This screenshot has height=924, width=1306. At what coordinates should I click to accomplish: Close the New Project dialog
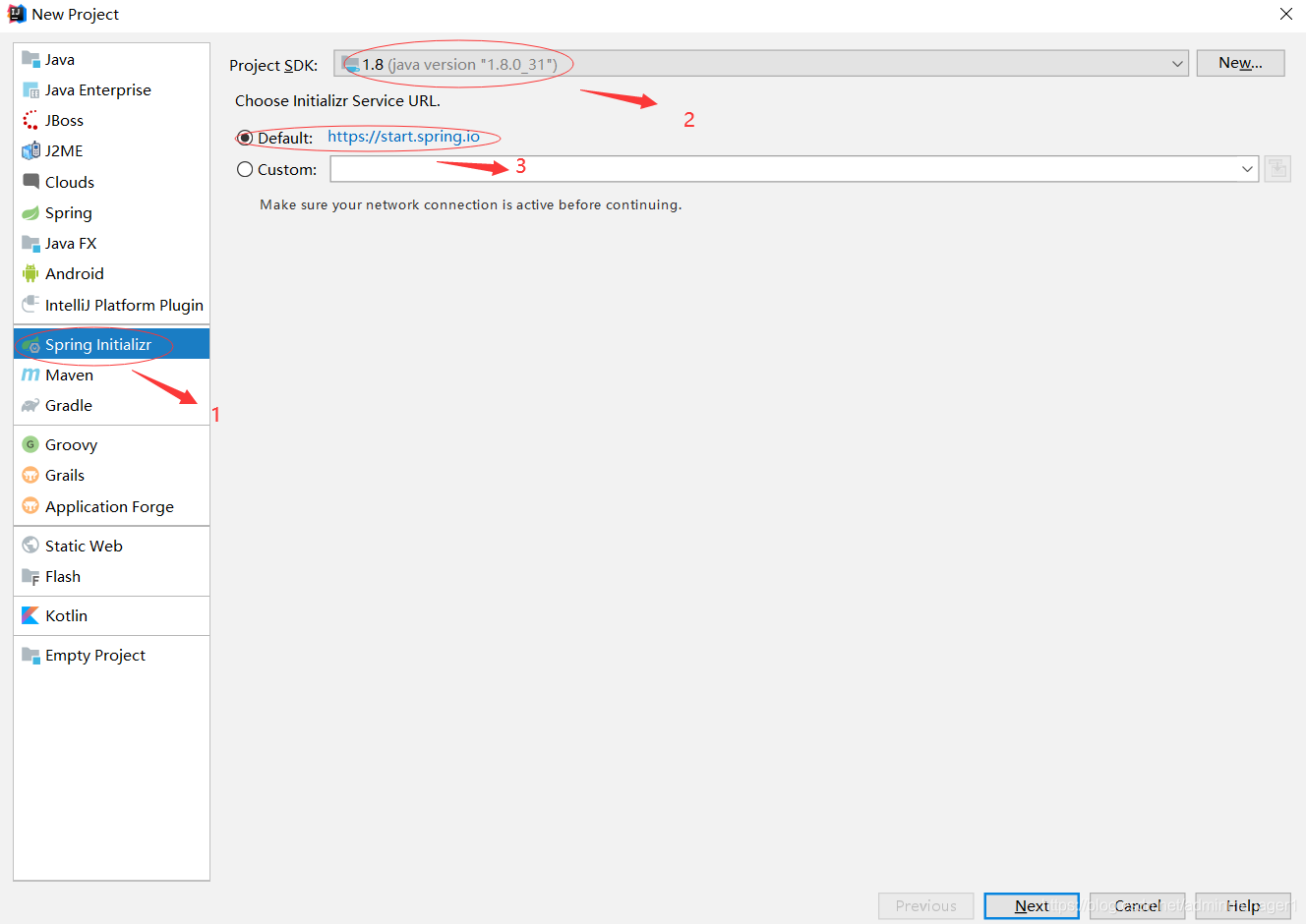pos(1285,14)
